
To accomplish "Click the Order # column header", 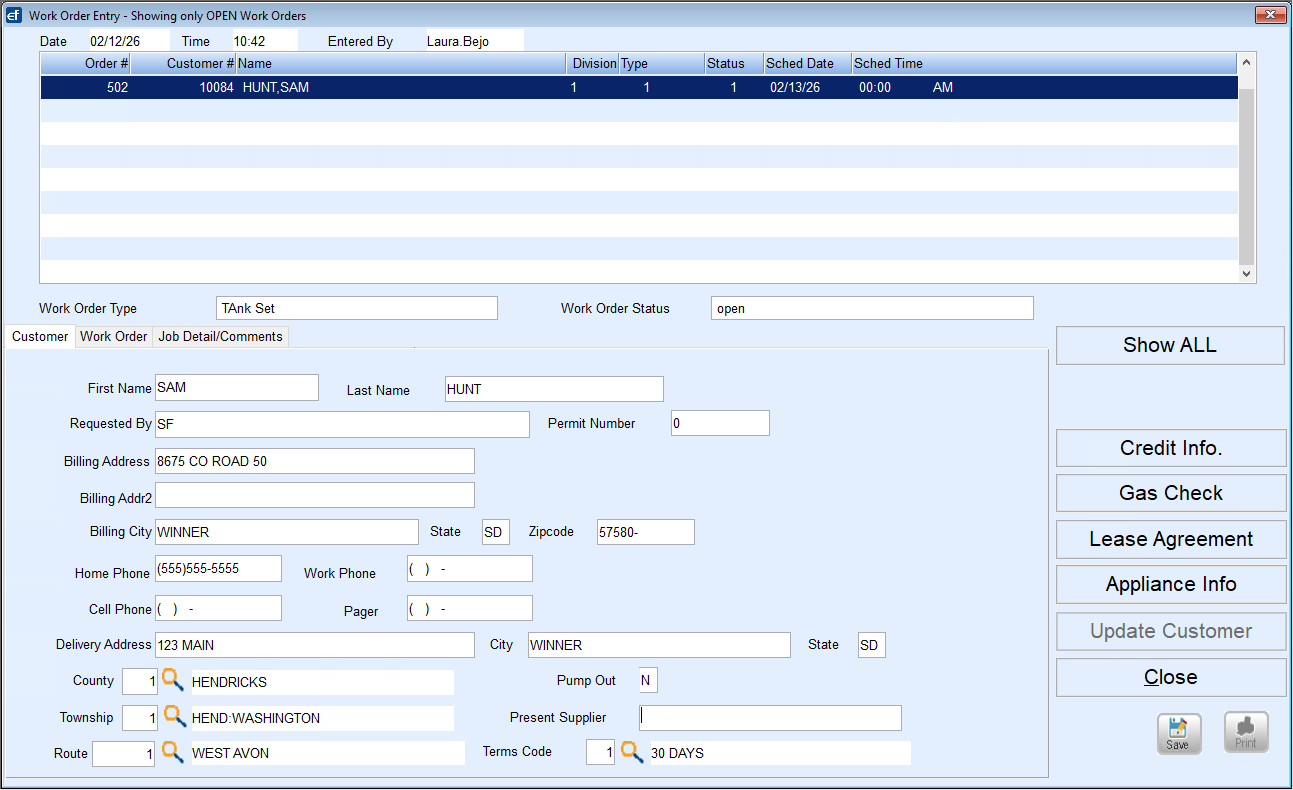I will click(86, 64).
